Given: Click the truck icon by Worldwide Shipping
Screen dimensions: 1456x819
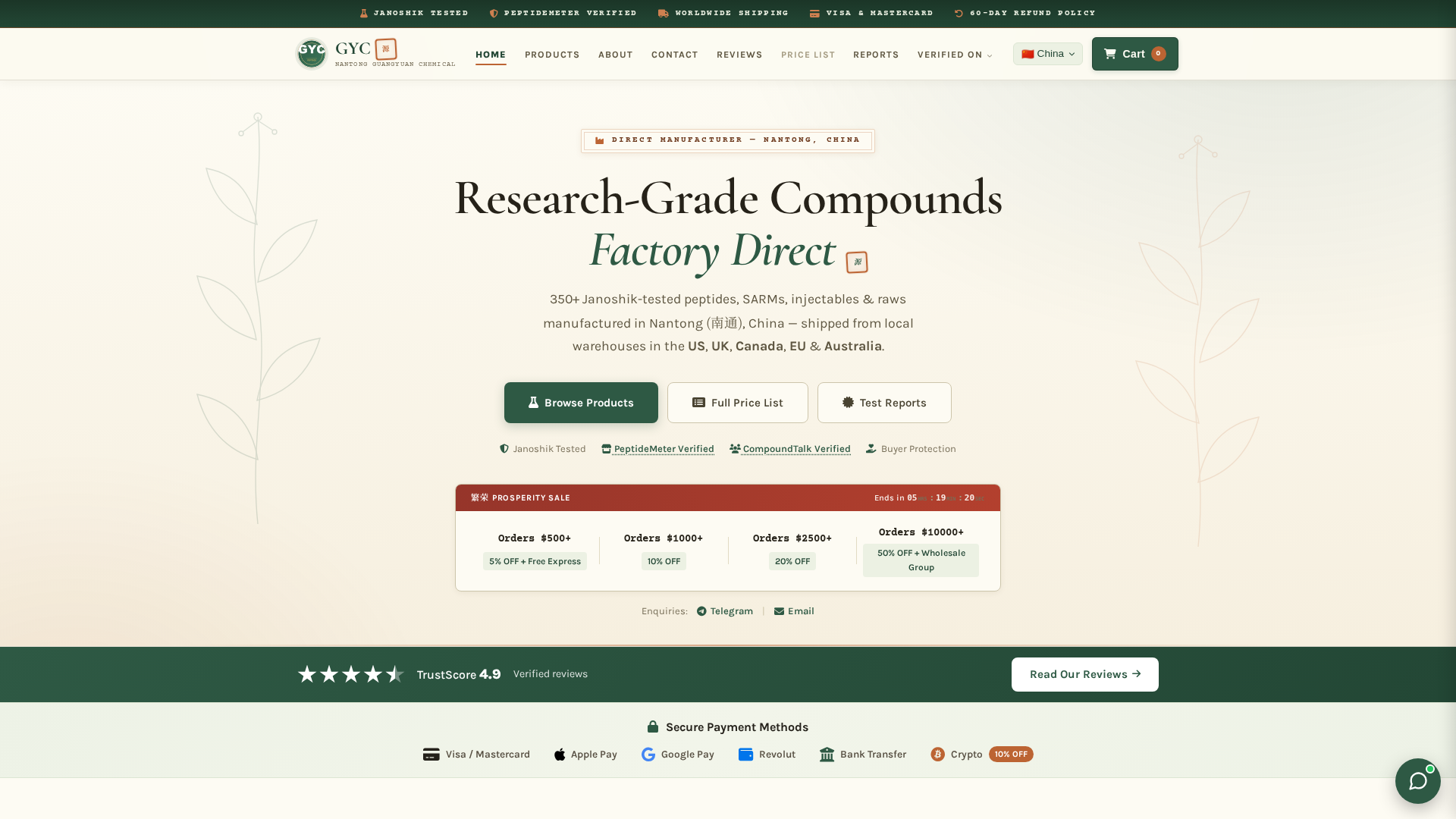Looking at the screenshot, I should (x=664, y=13).
